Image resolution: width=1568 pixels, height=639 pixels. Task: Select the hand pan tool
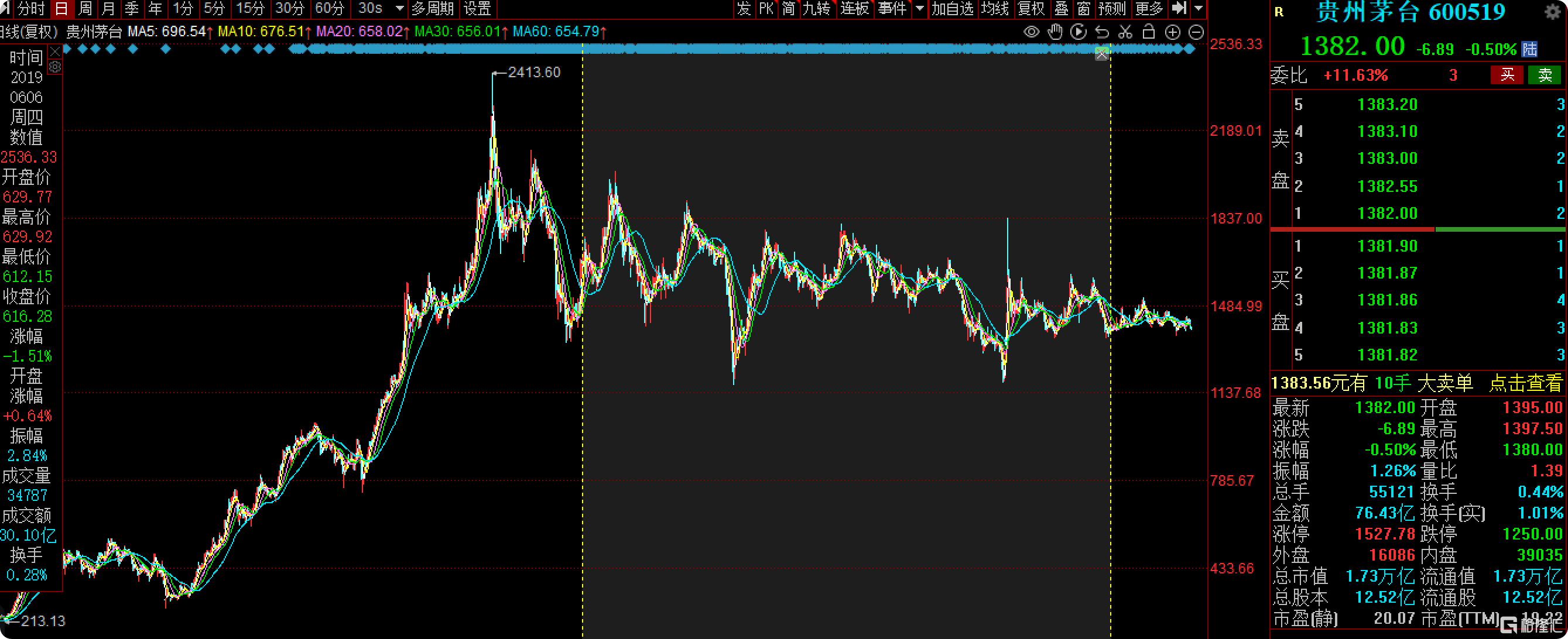click(1055, 32)
